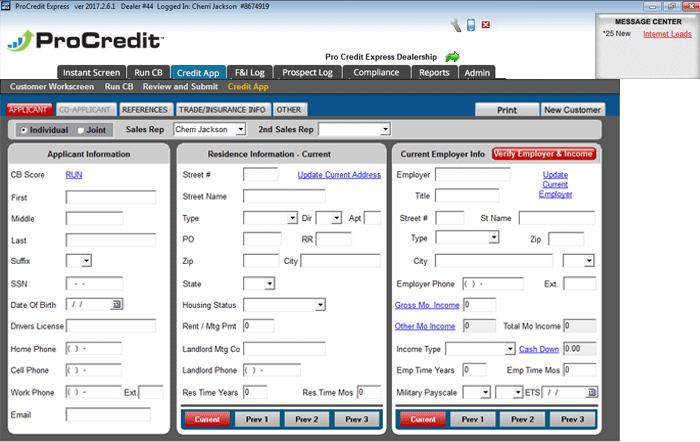The height and width of the screenshot is (442, 700).
Task: Click the Rent / Mtg Pmt field
Action: (259, 325)
